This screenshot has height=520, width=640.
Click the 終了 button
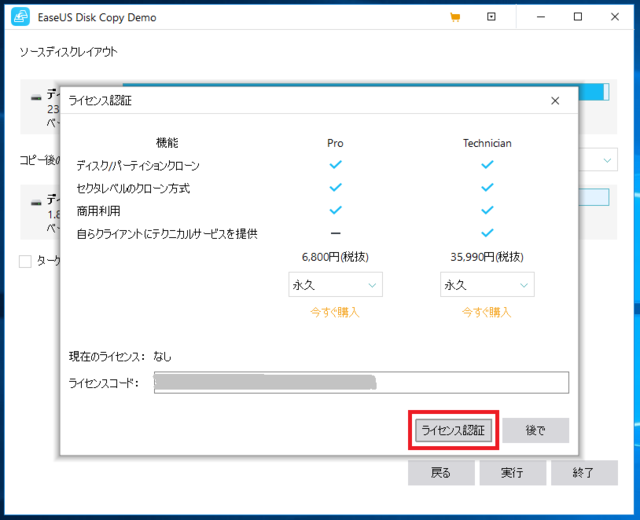584,473
